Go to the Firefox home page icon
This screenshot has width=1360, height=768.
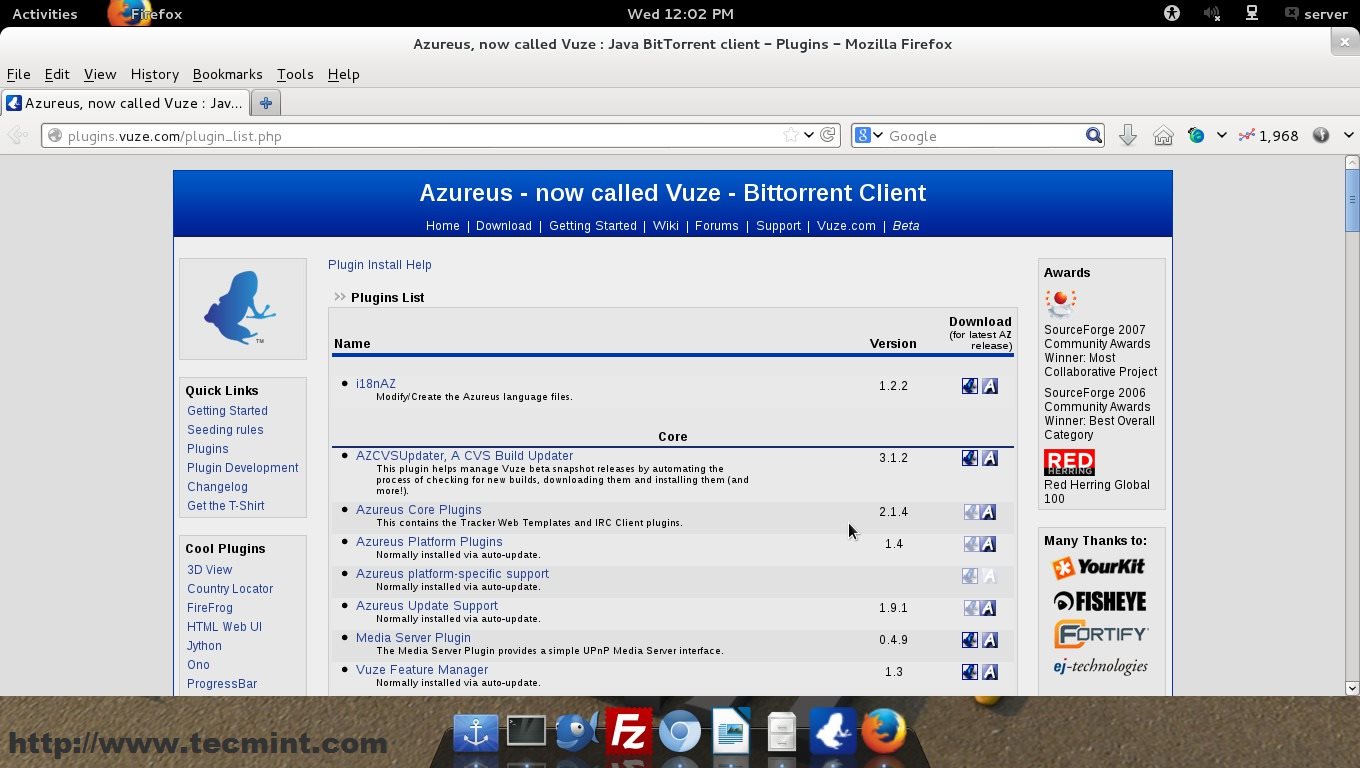[x=1163, y=136]
